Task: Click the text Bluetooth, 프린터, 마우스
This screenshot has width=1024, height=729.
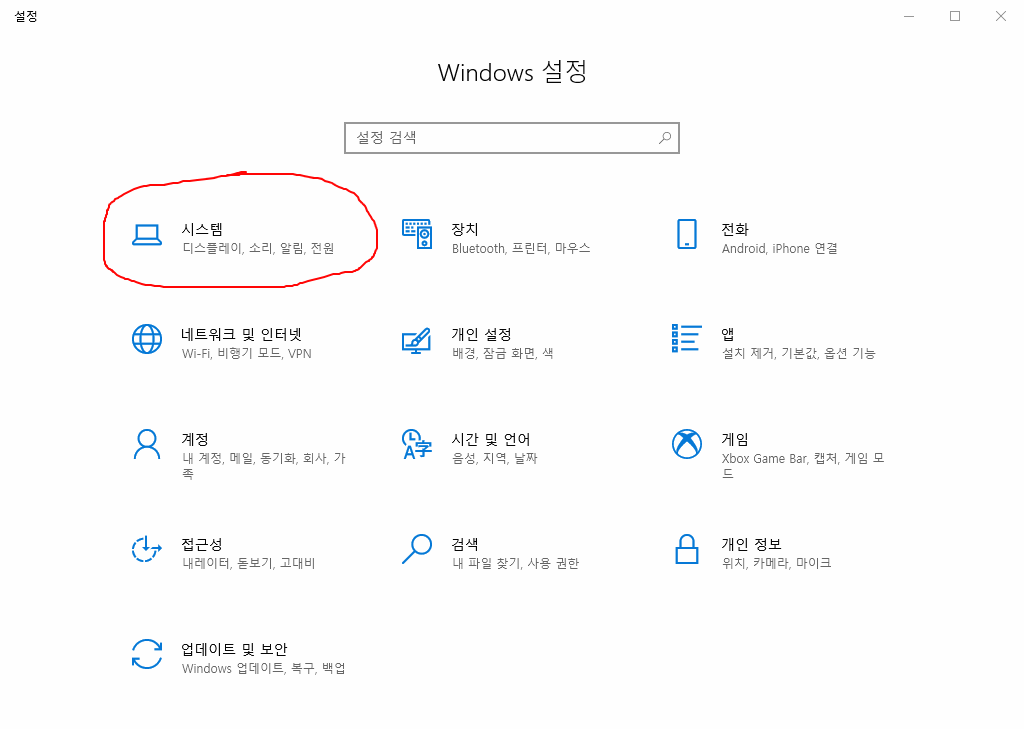Action: coord(520,248)
